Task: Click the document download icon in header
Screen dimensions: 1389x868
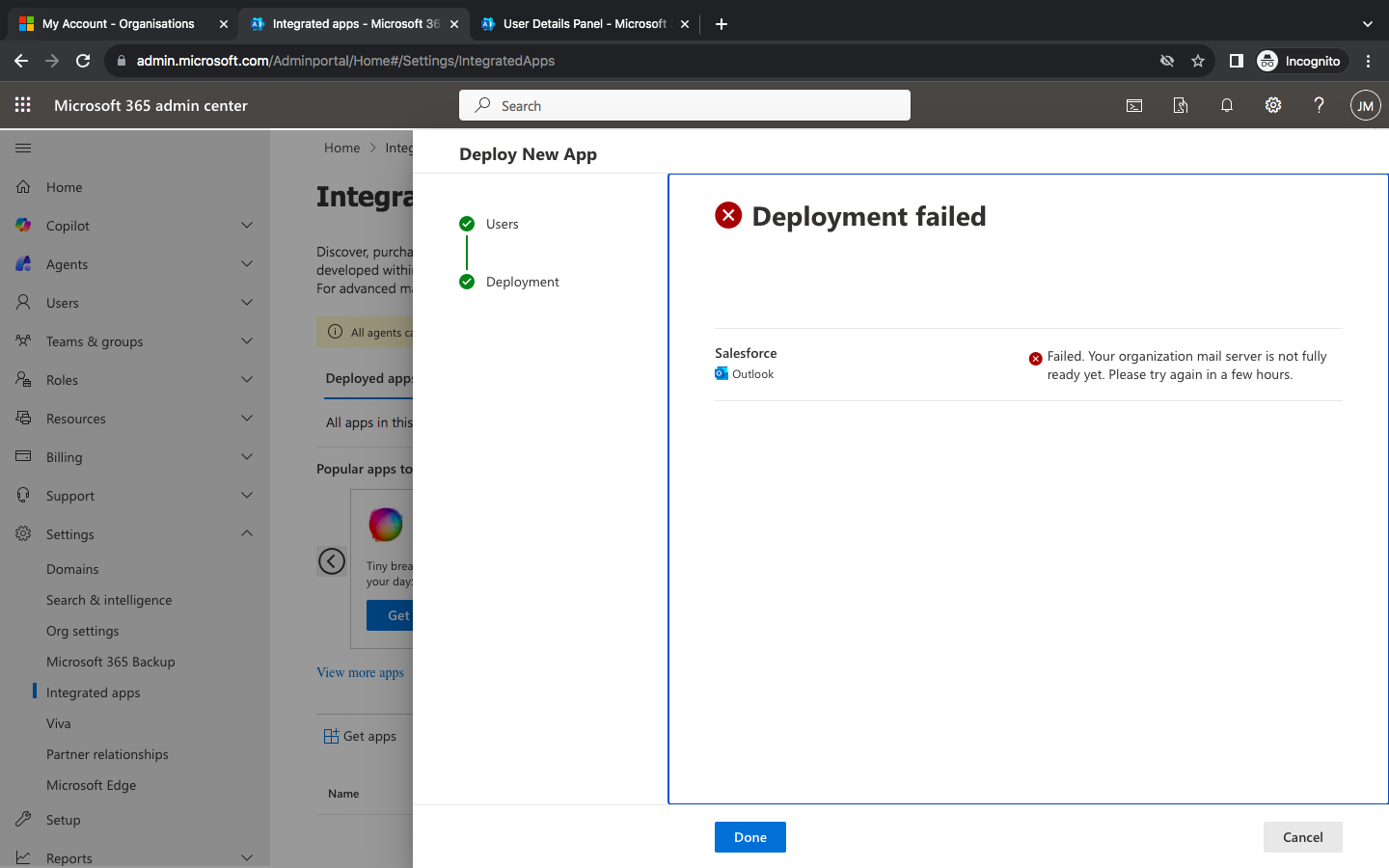Action: click(x=1181, y=105)
